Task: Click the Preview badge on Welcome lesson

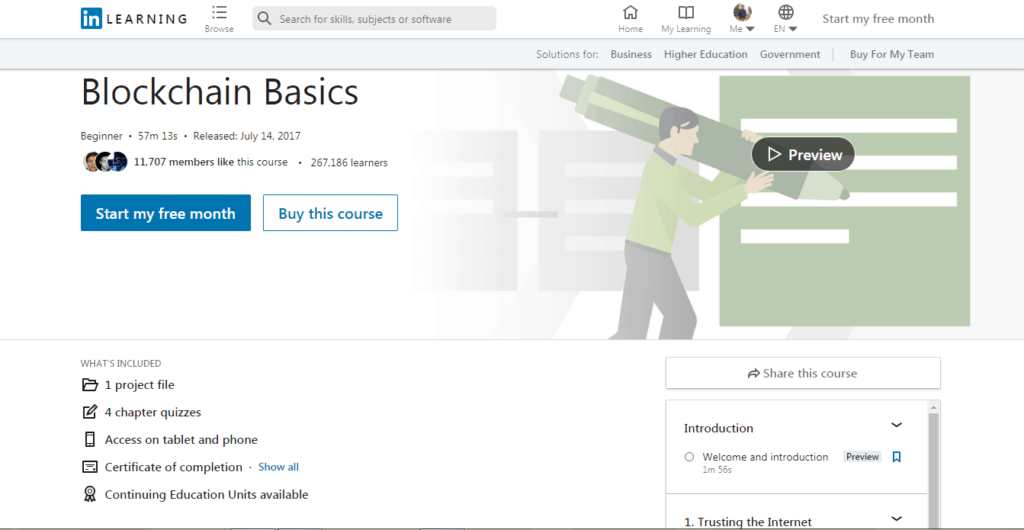Action: [x=862, y=457]
